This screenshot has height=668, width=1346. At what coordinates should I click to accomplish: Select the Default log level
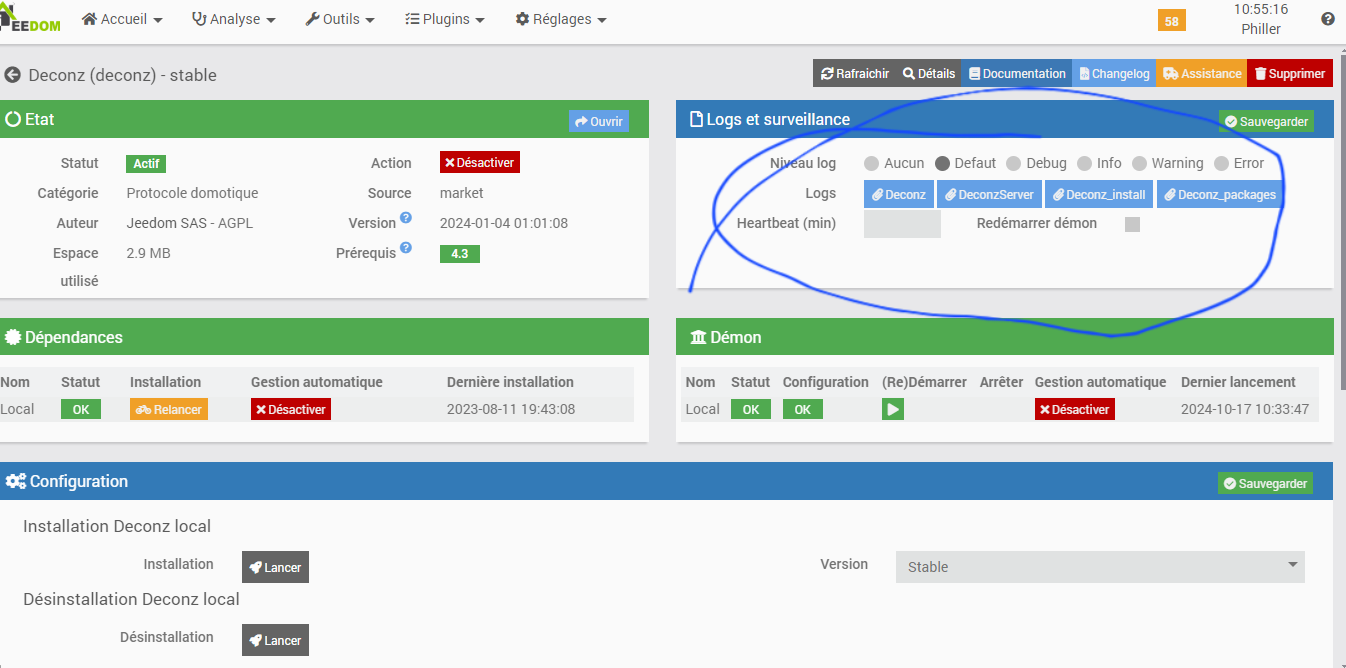pyautogui.click(x=942, y=163)
